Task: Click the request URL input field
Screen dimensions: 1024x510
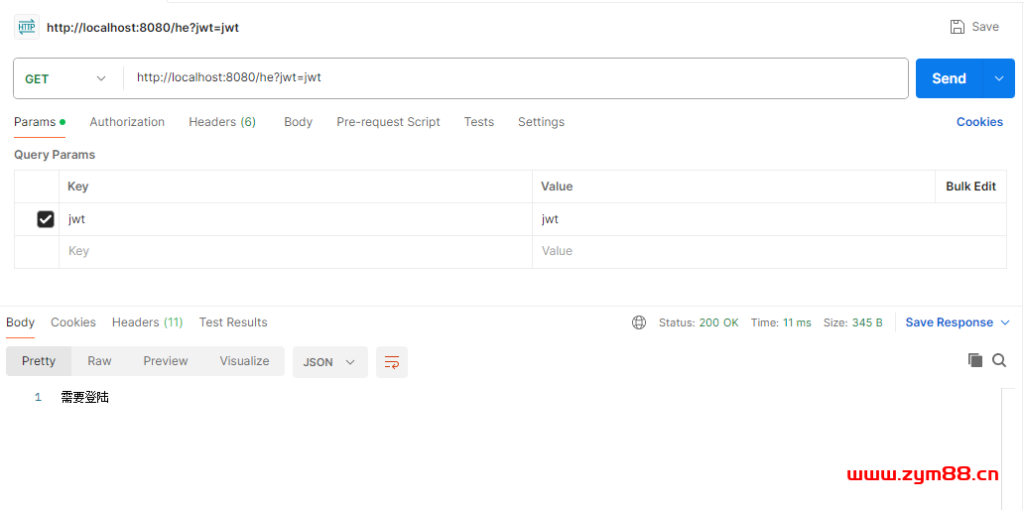Action: [515, 78]
